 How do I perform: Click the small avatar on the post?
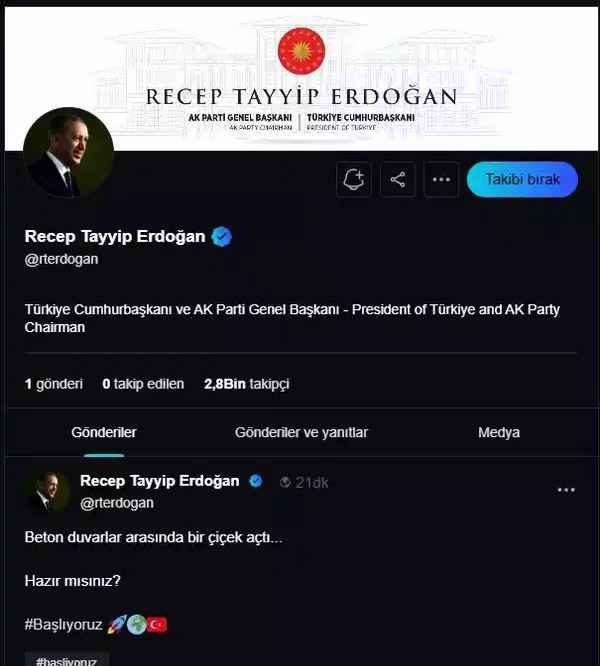point(46,492)
